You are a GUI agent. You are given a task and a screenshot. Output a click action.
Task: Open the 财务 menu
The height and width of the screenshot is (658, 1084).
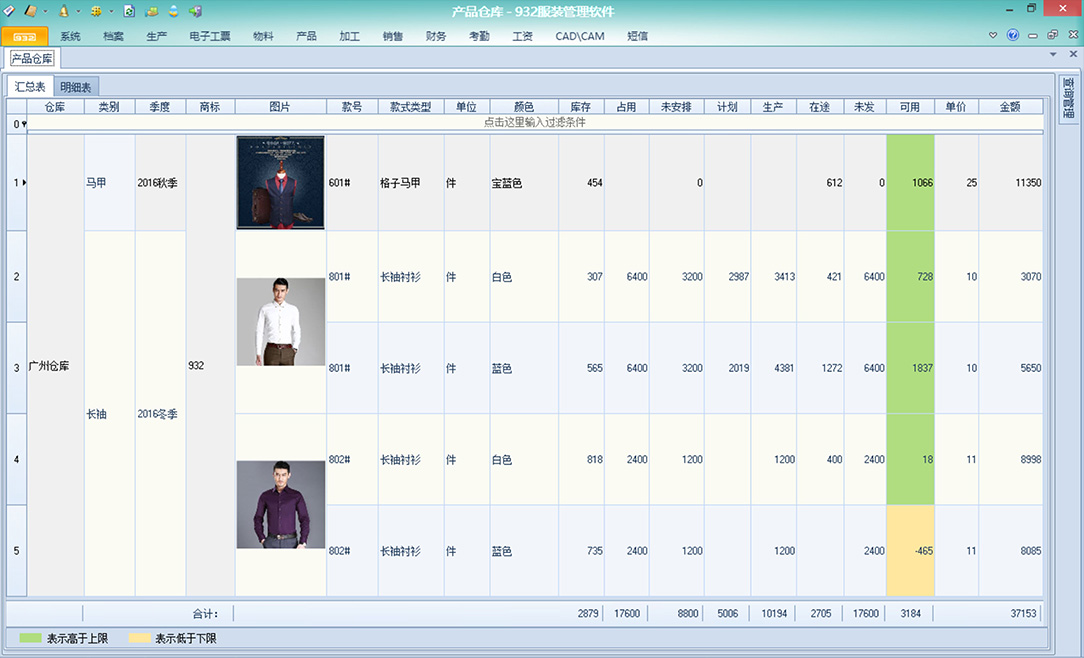(436, 36)
